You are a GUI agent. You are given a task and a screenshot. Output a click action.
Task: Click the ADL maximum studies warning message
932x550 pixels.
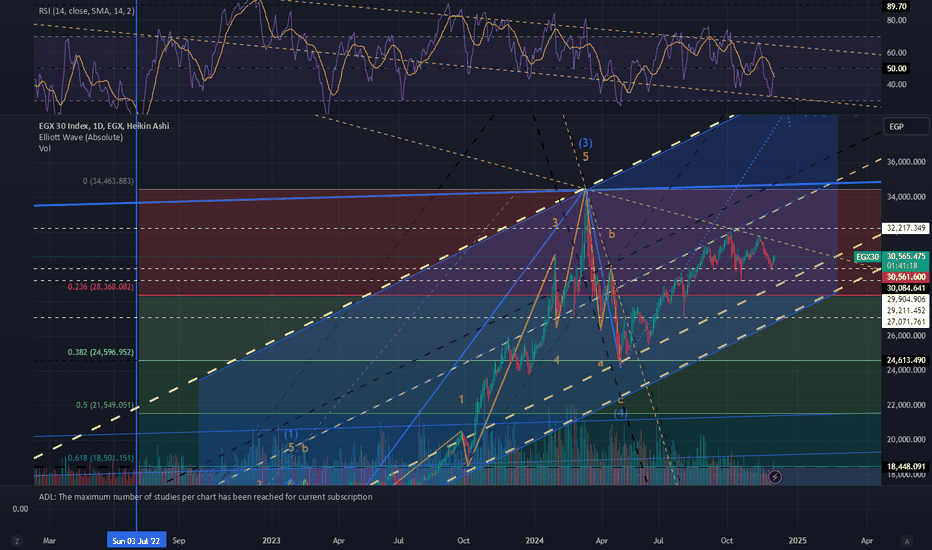tap(206, 496)
